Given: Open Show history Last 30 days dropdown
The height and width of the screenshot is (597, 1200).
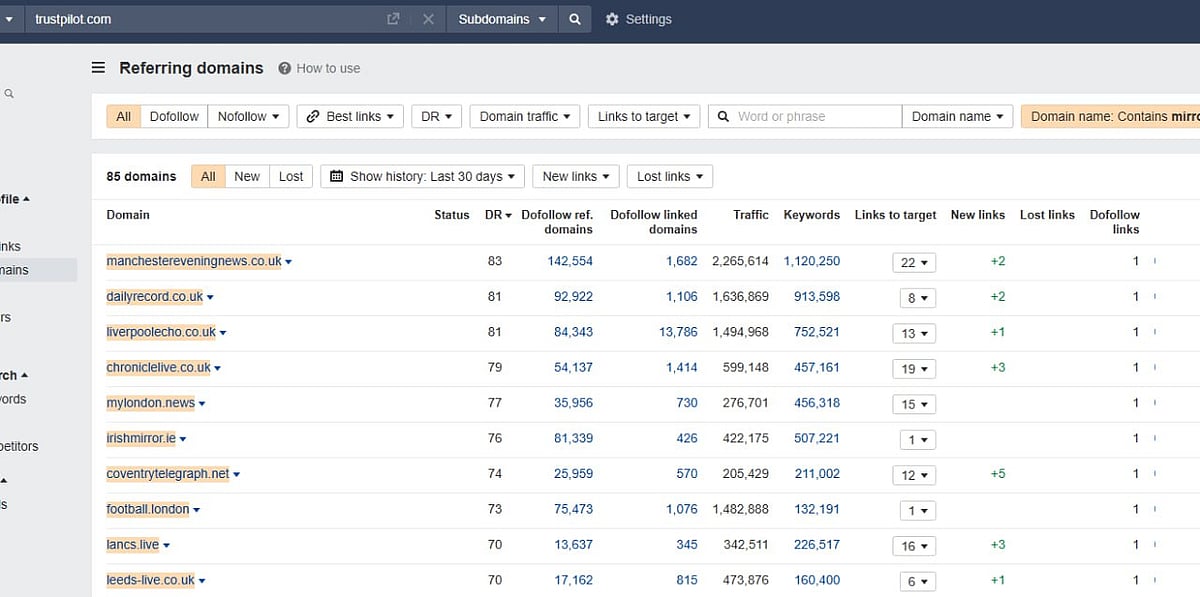Looking at the screenshot, I should (422, 176).
